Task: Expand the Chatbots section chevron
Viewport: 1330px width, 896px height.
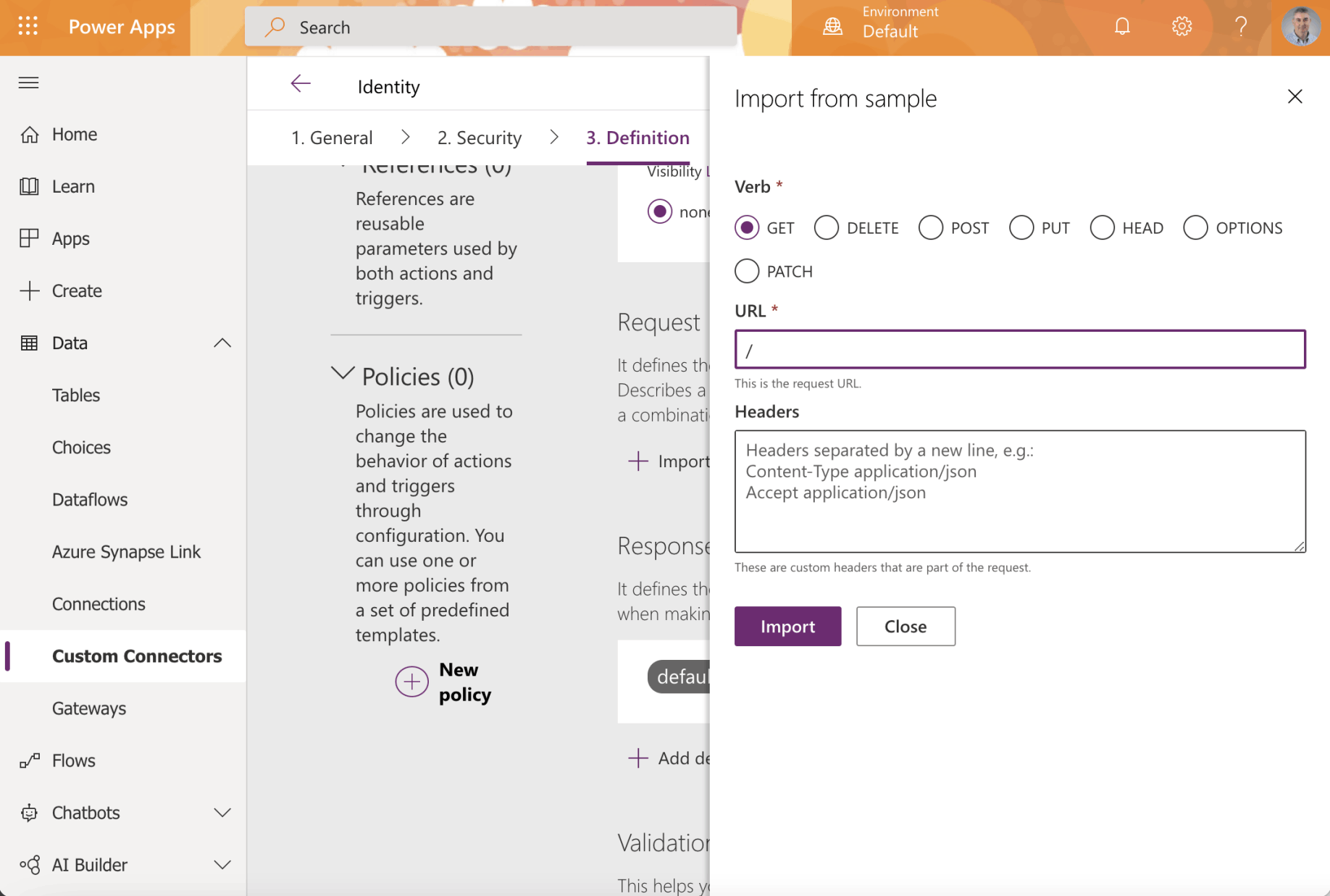Action: click(x=222, y=813)
